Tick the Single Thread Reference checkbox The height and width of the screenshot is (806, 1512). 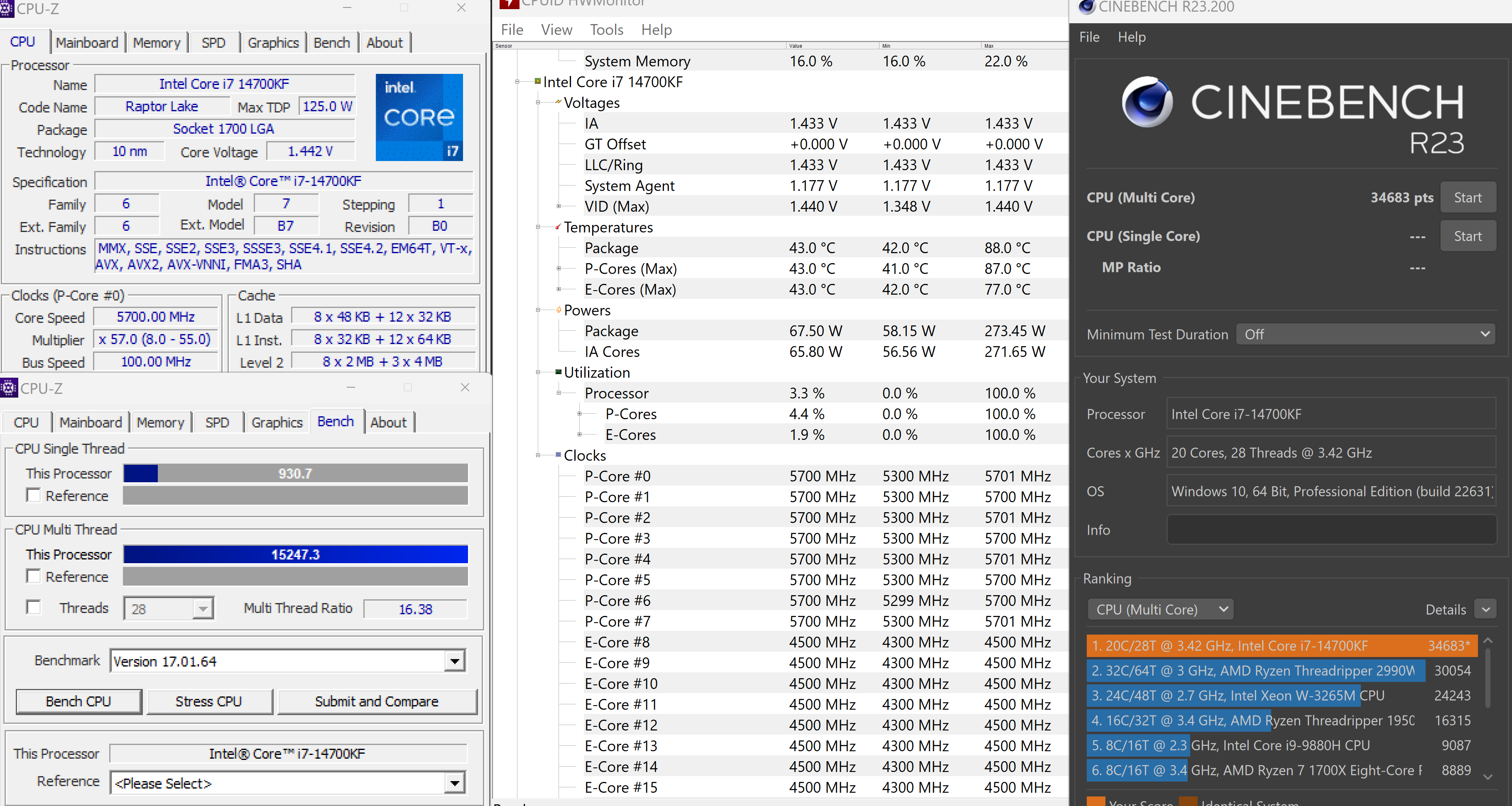point(34,495)
